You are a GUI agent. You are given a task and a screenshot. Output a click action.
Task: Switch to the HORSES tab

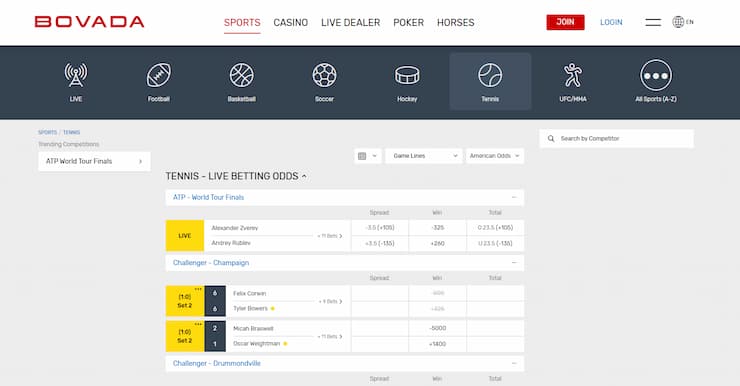click(455, 23)
